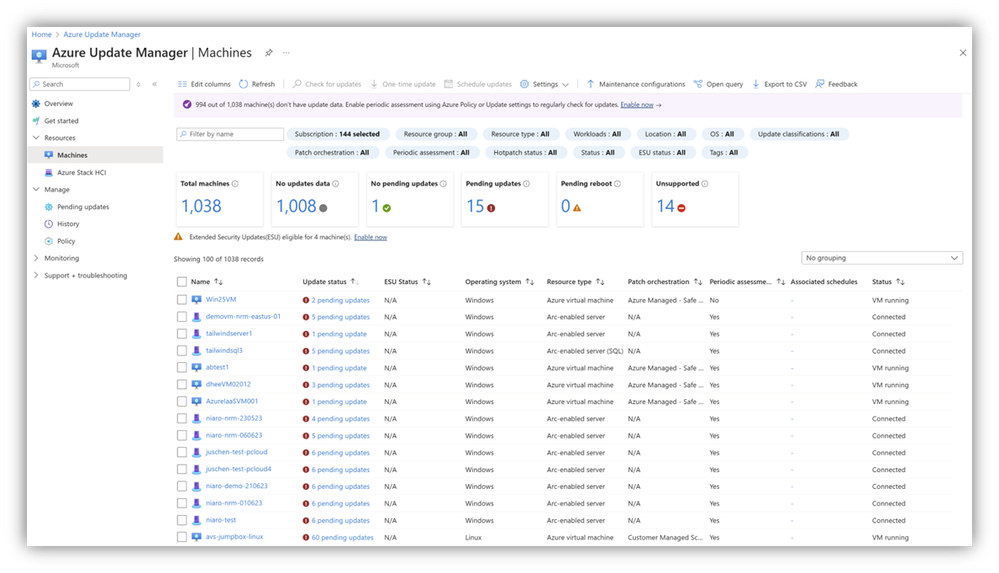Open the Win25VM machine link

(x=220, y=299)
